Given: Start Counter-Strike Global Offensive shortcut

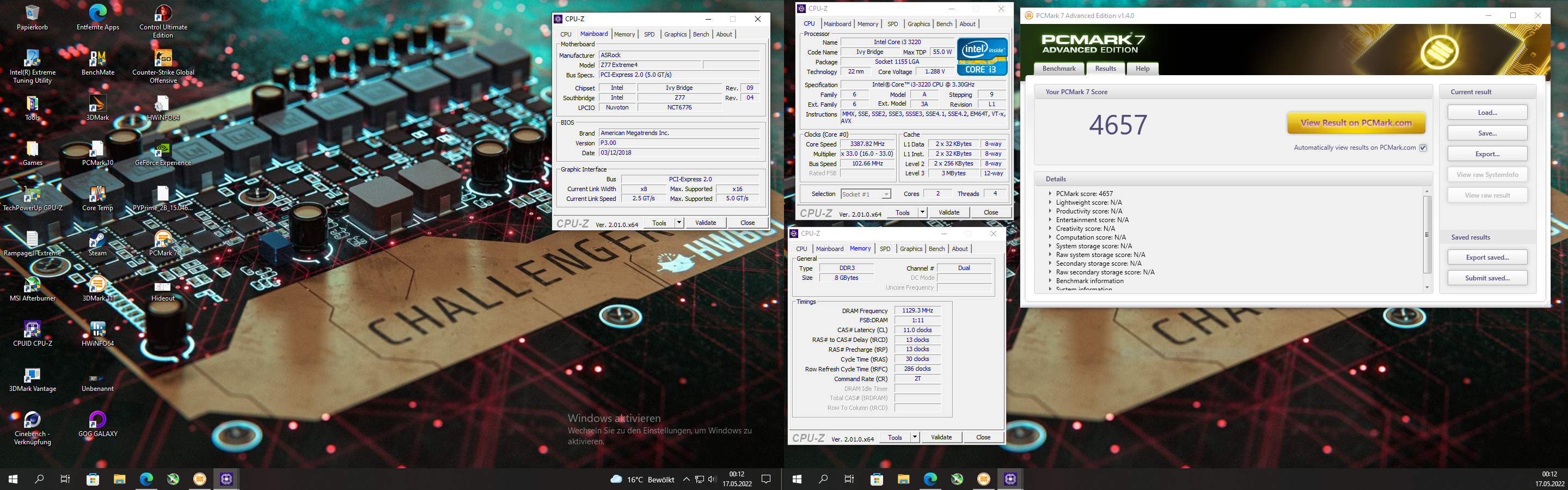Looking at the screenshot, I should [163, 67].
